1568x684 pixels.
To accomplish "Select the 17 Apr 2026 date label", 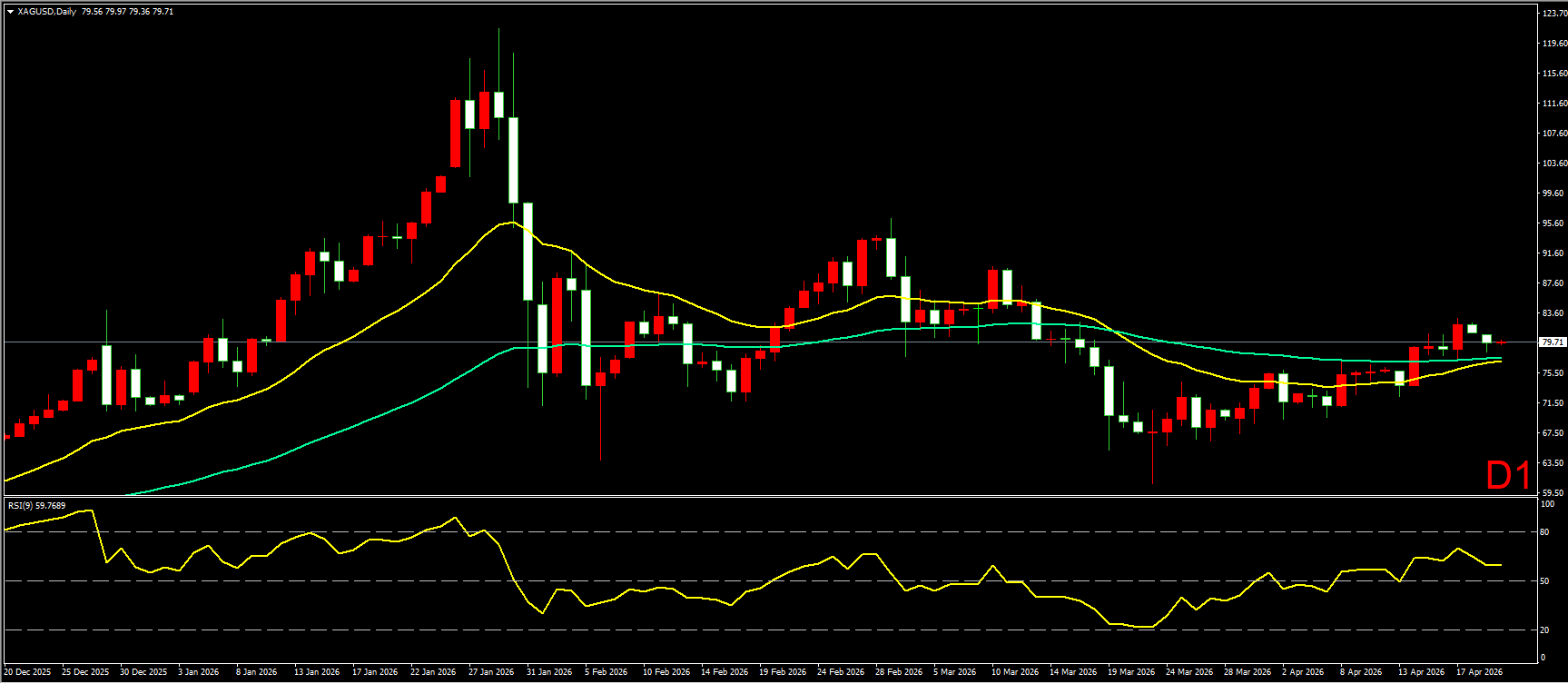I will point(1480,672).
